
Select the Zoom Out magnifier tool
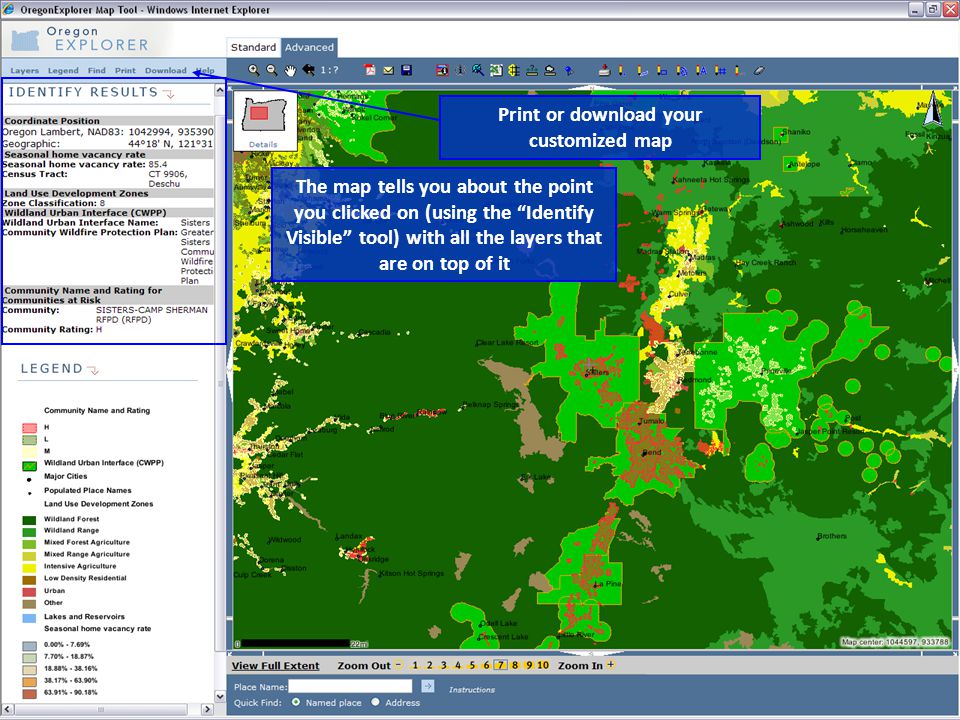272,70
